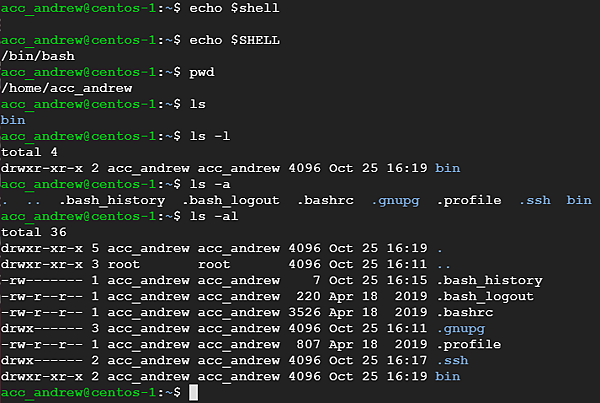600x403 pixels.
Task: Click blue "bin" under the plain ls command
Action: 14,120
